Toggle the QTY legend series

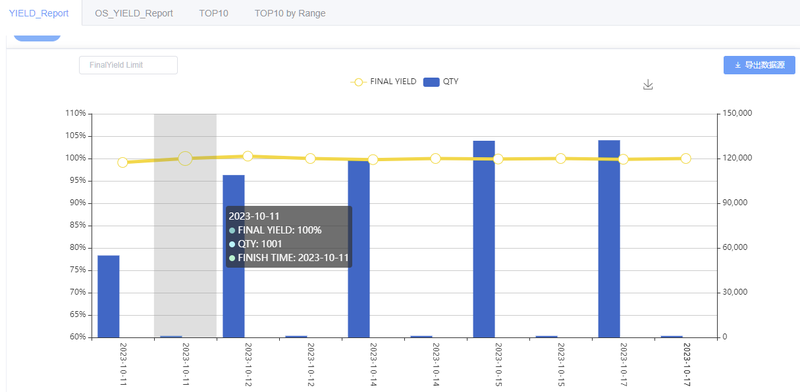click(x=441, y=82)
